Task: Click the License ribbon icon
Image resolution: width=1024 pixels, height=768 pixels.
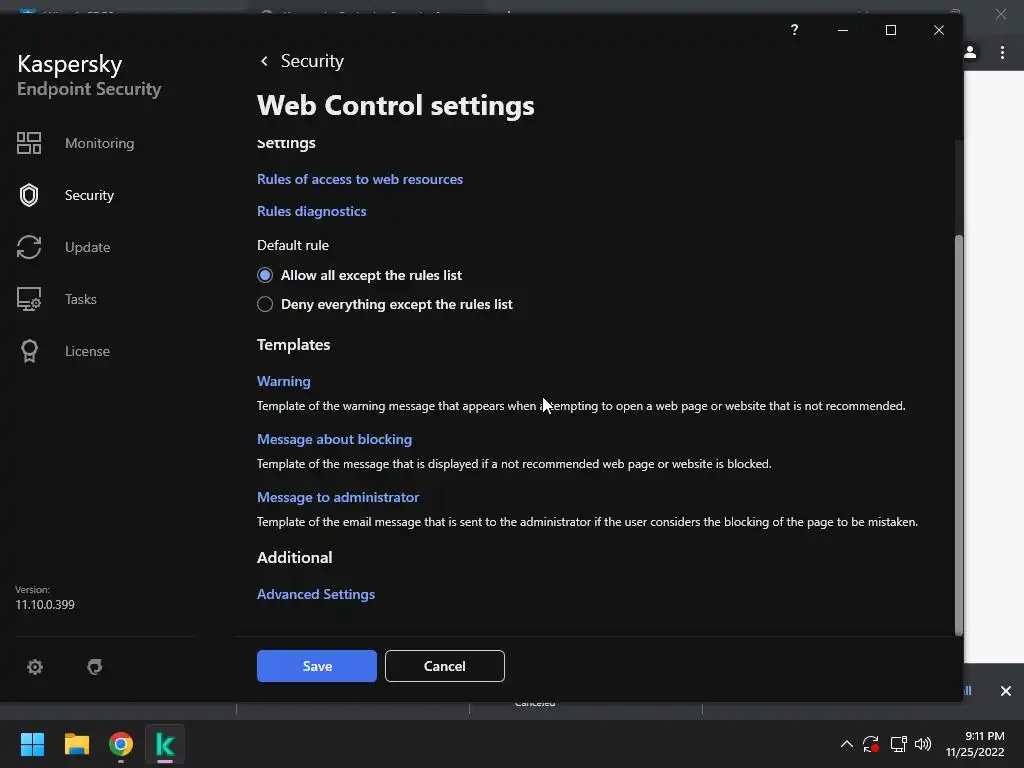Action: tap(29, 351)
